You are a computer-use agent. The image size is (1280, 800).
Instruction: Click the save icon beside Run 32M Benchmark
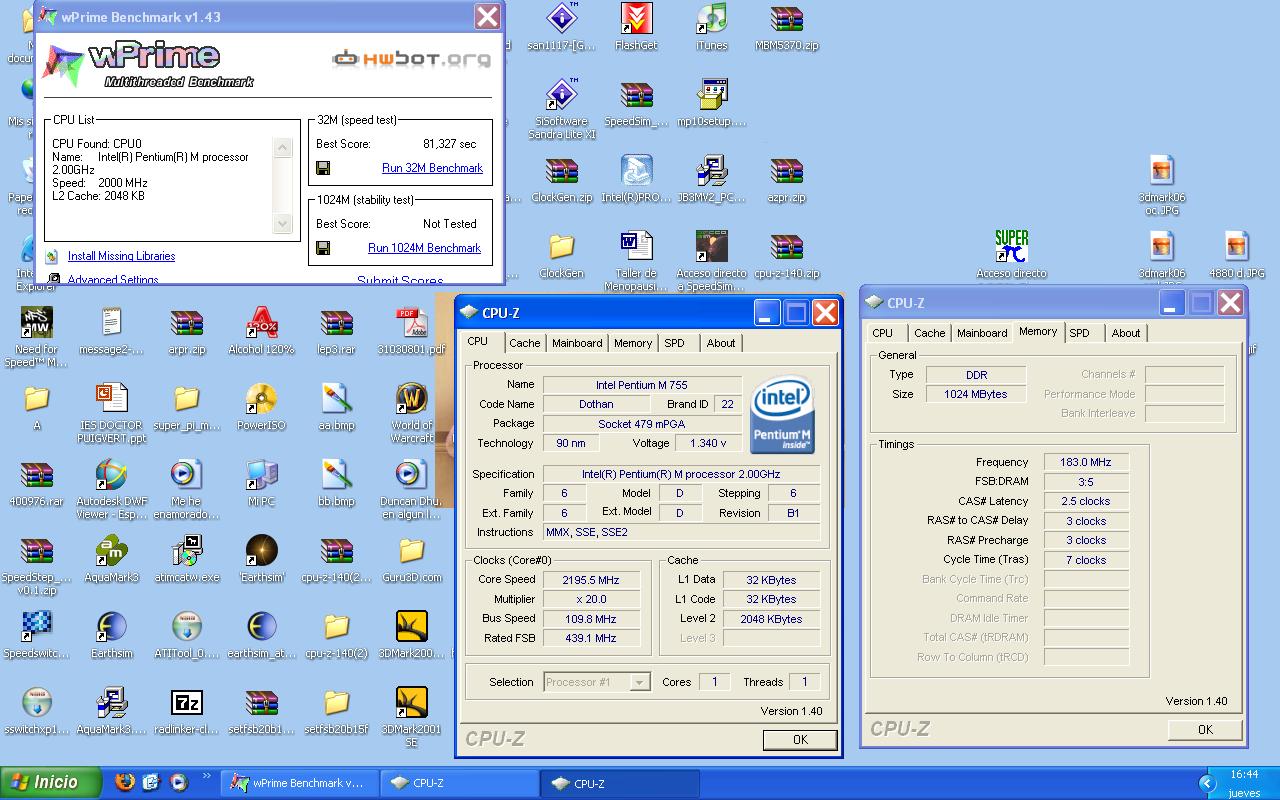(x=323, y=168)
